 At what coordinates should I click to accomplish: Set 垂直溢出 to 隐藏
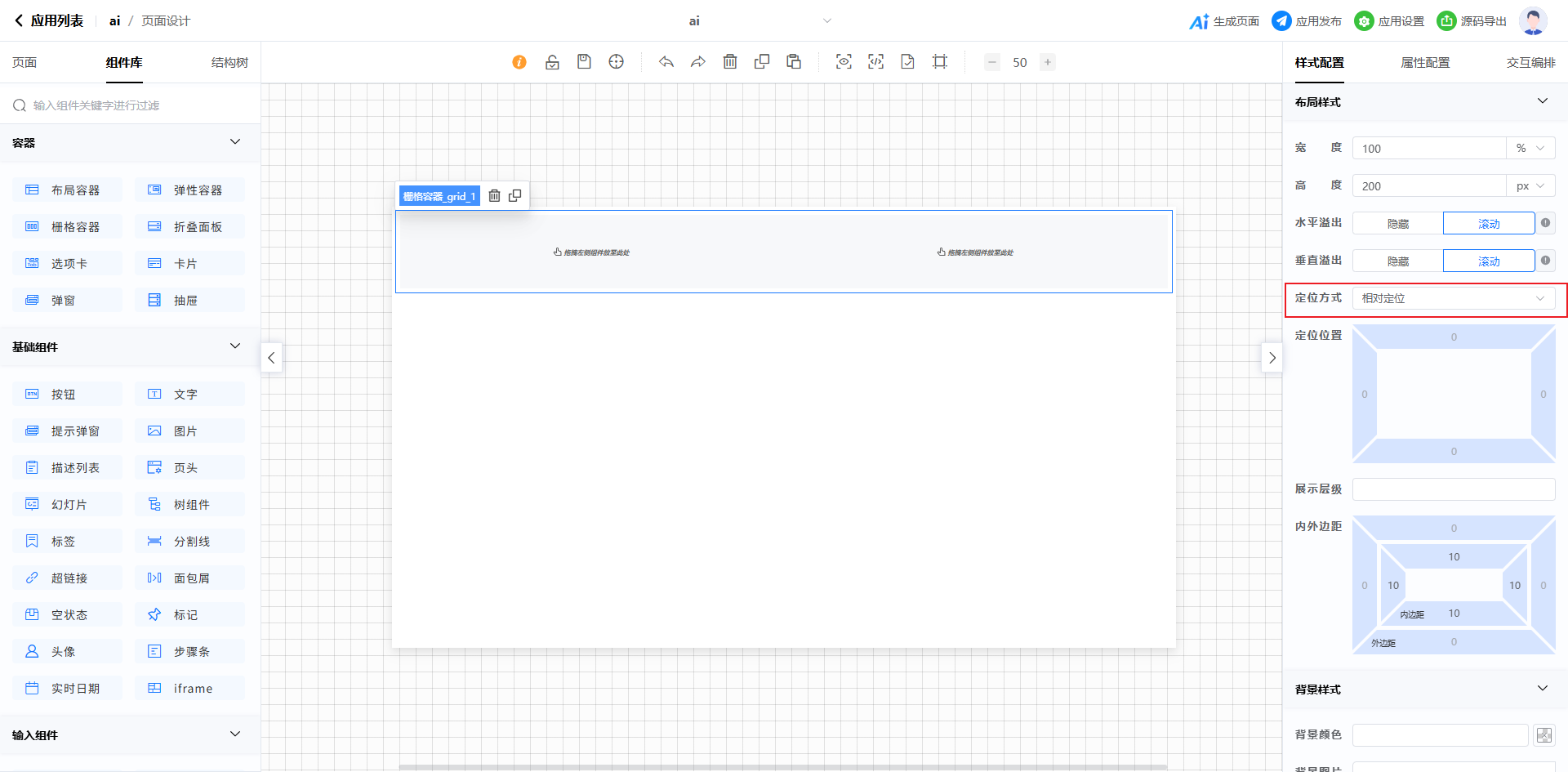(x=1397, y=261)
